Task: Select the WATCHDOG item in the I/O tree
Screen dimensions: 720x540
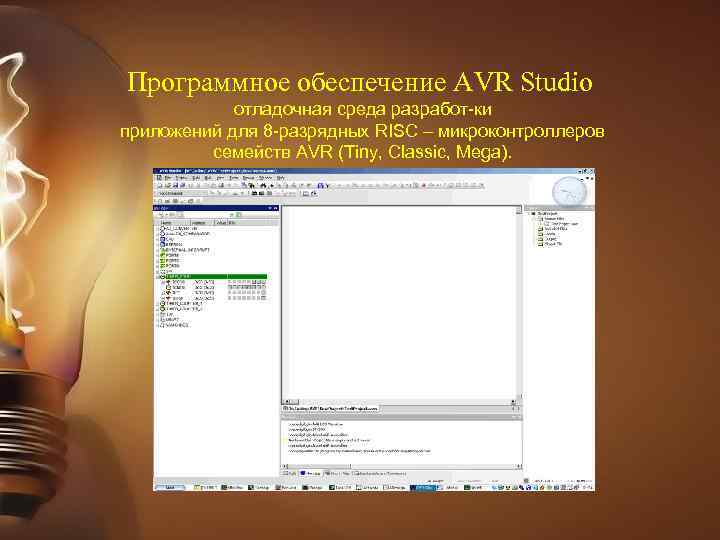Action: tap(175, 325)
